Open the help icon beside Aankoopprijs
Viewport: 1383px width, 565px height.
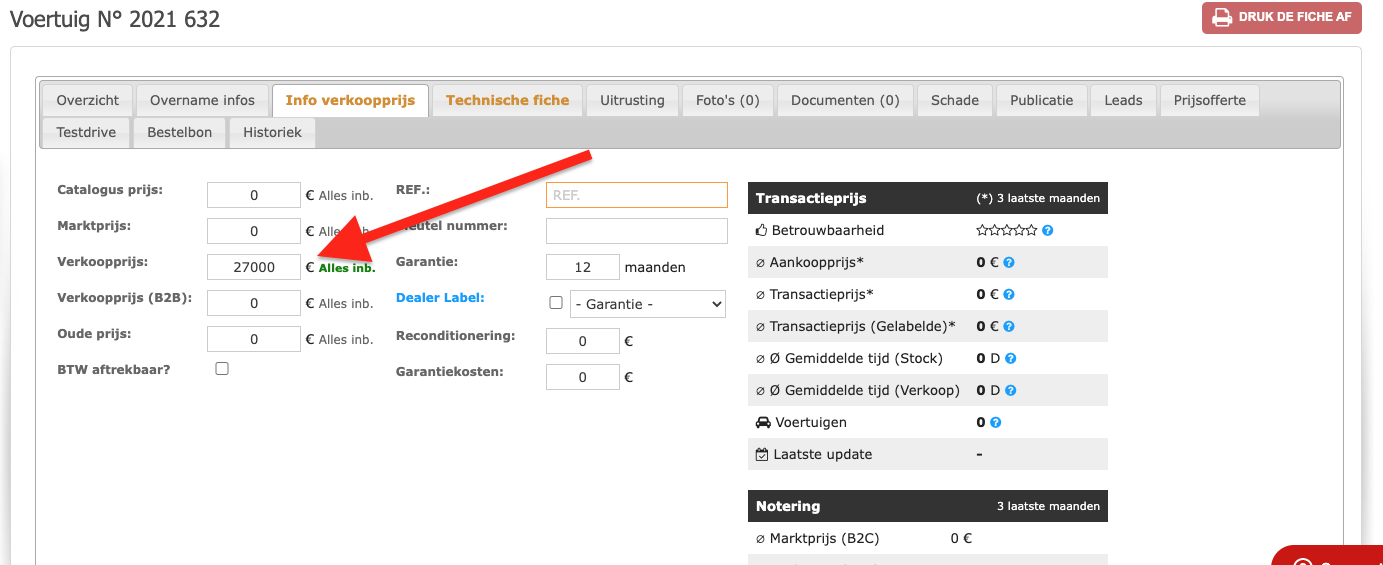click(x=1009, y=262)
